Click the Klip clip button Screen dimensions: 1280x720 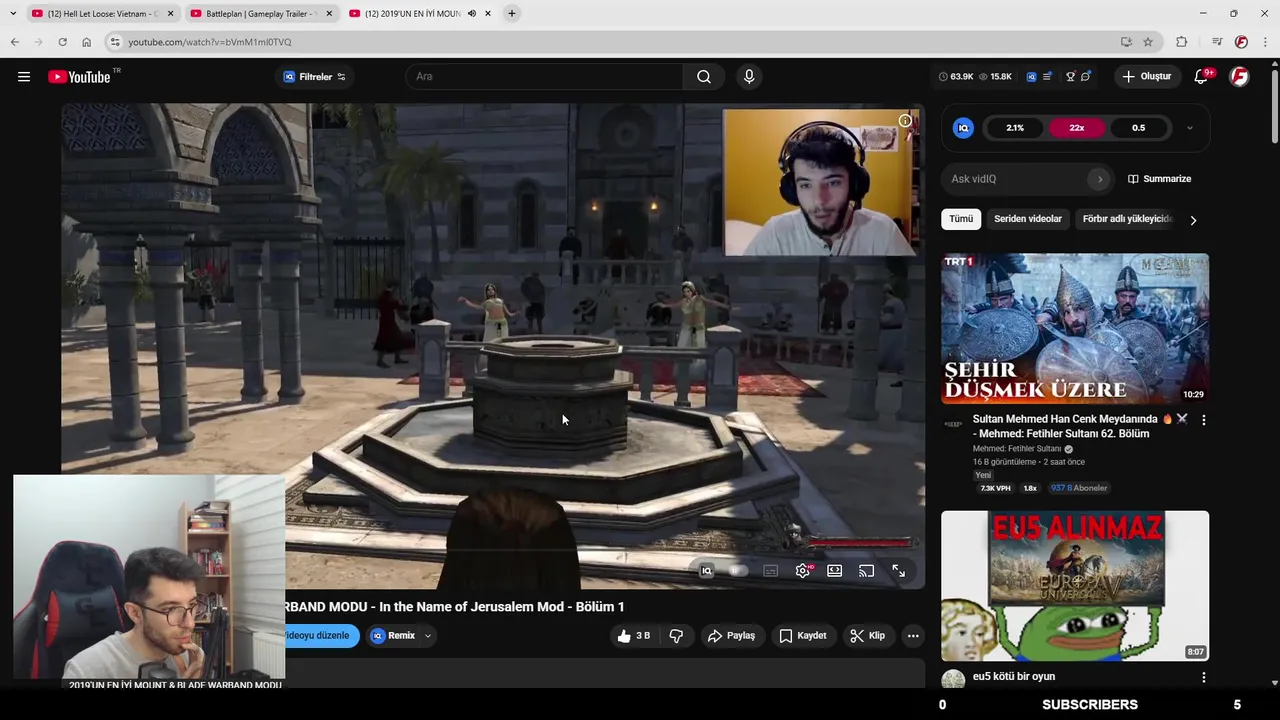coord(867,636)
